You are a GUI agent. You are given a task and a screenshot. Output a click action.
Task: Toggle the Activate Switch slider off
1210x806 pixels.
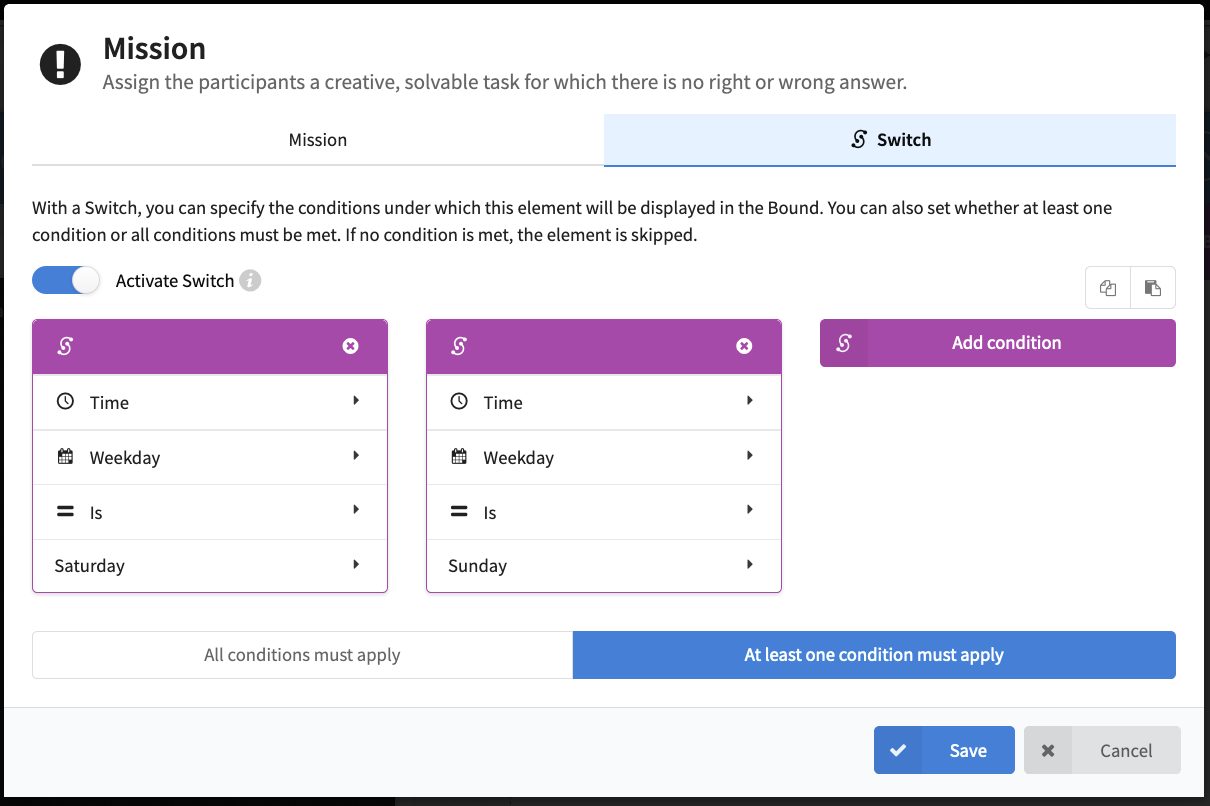pos(67,281)
